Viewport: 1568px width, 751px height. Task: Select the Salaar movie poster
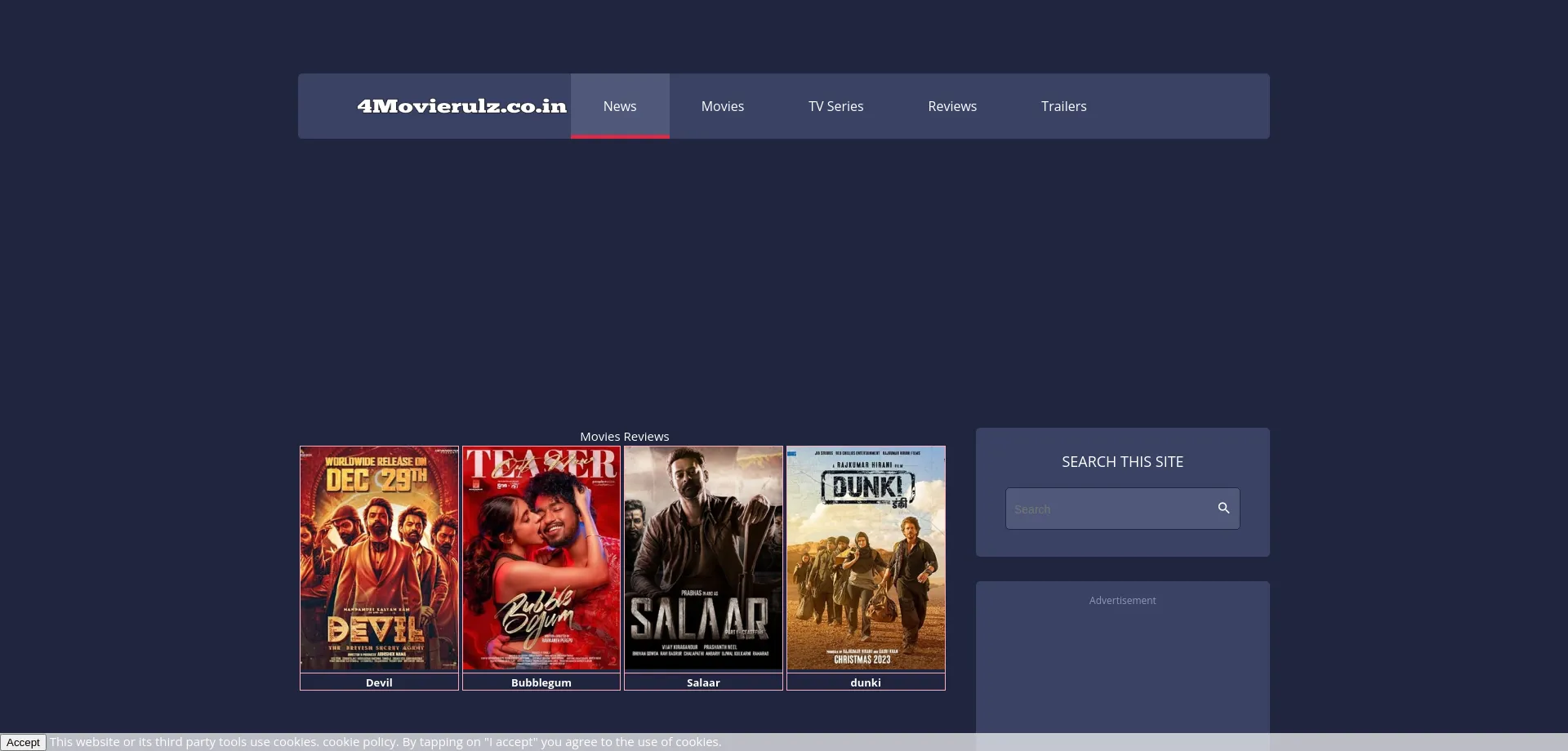coord(703,559)
